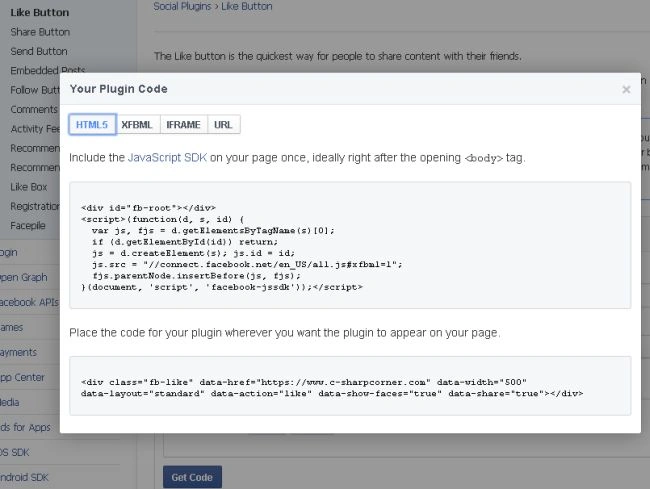Click Like Button breadcrumb link
Screen dimensions: 650x489
click(247, 6)
